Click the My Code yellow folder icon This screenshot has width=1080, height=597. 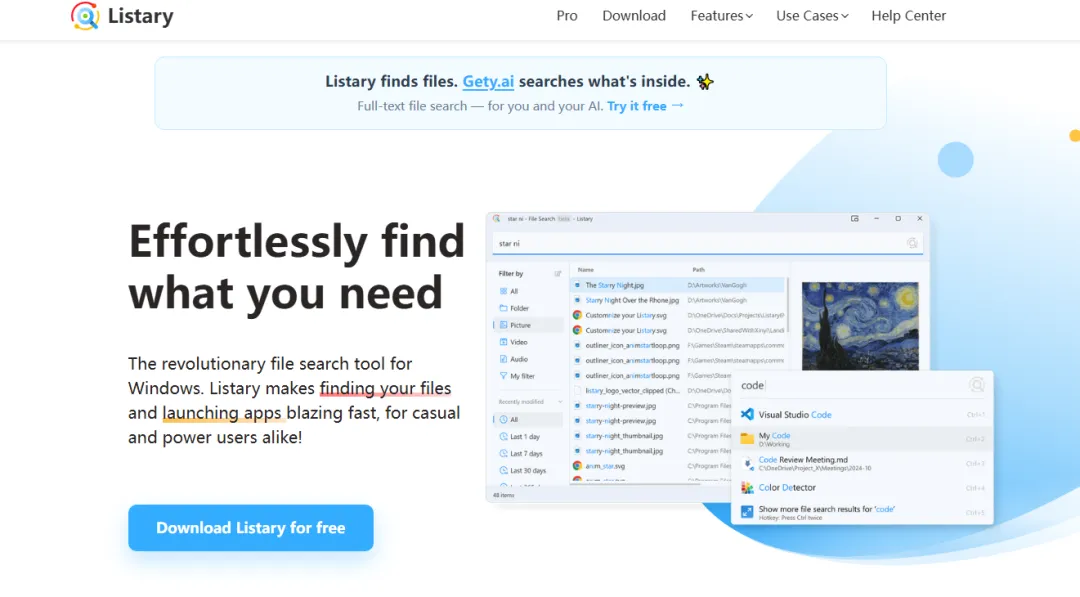click(747, 439)
